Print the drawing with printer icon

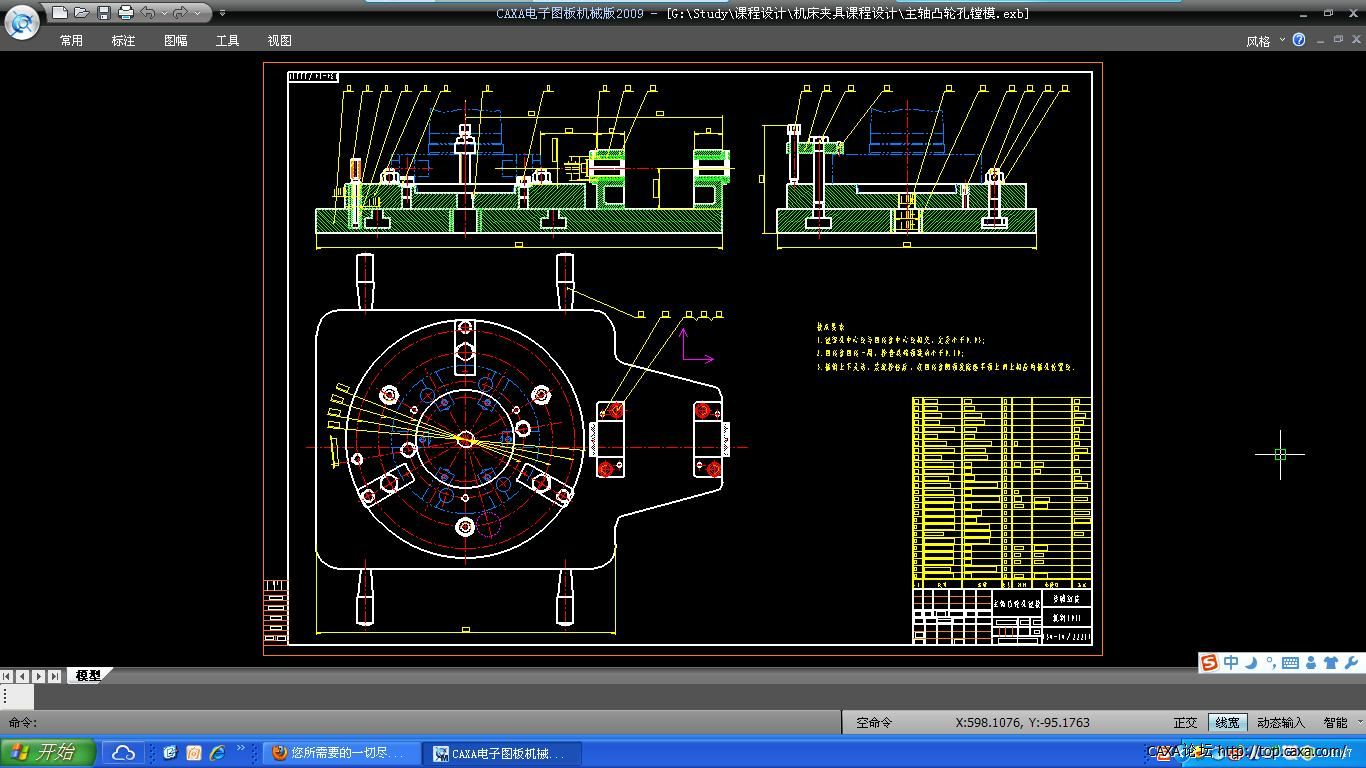click(x=125, y=13)
